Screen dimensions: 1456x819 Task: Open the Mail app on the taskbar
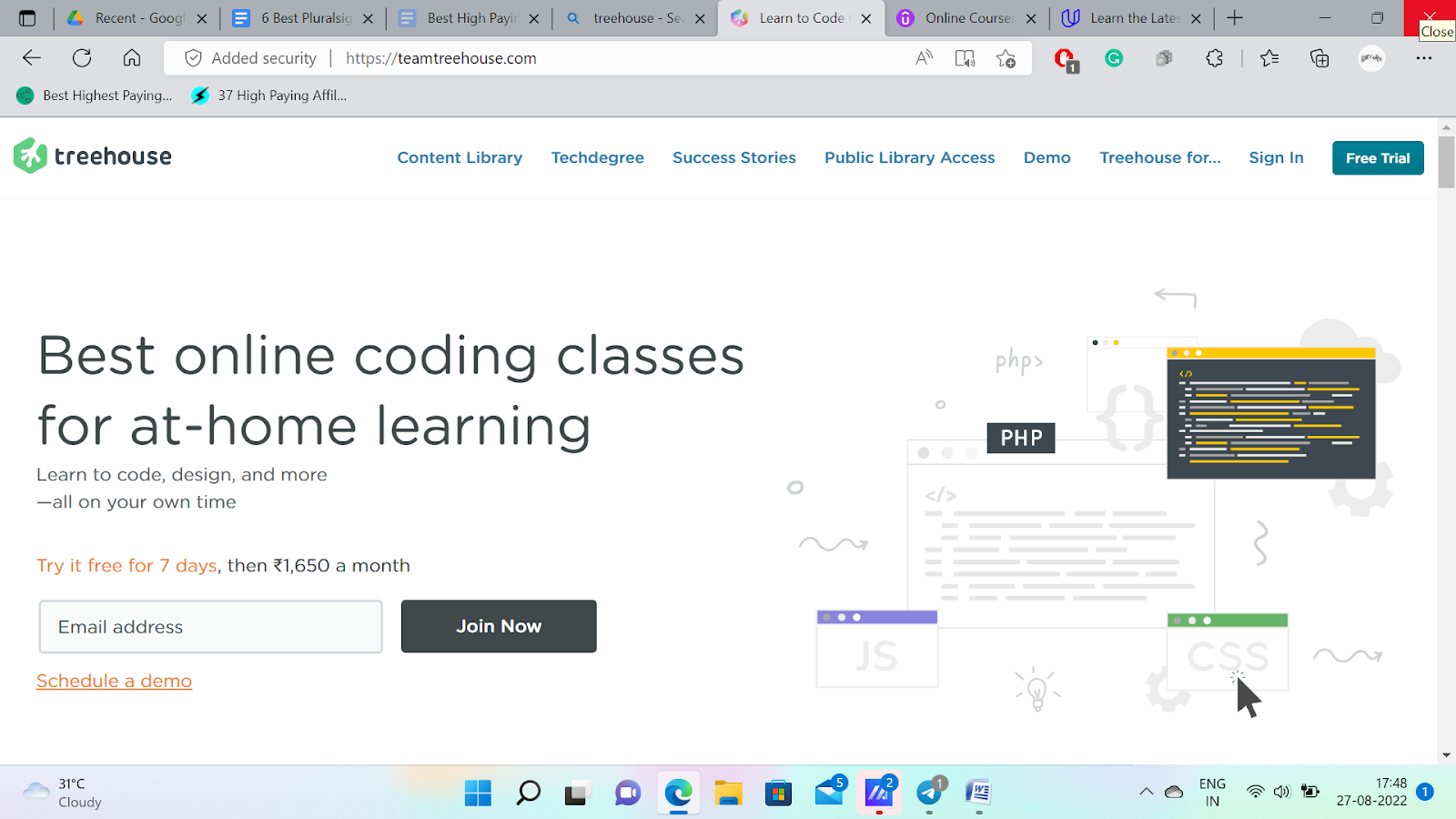coord(830,791)
